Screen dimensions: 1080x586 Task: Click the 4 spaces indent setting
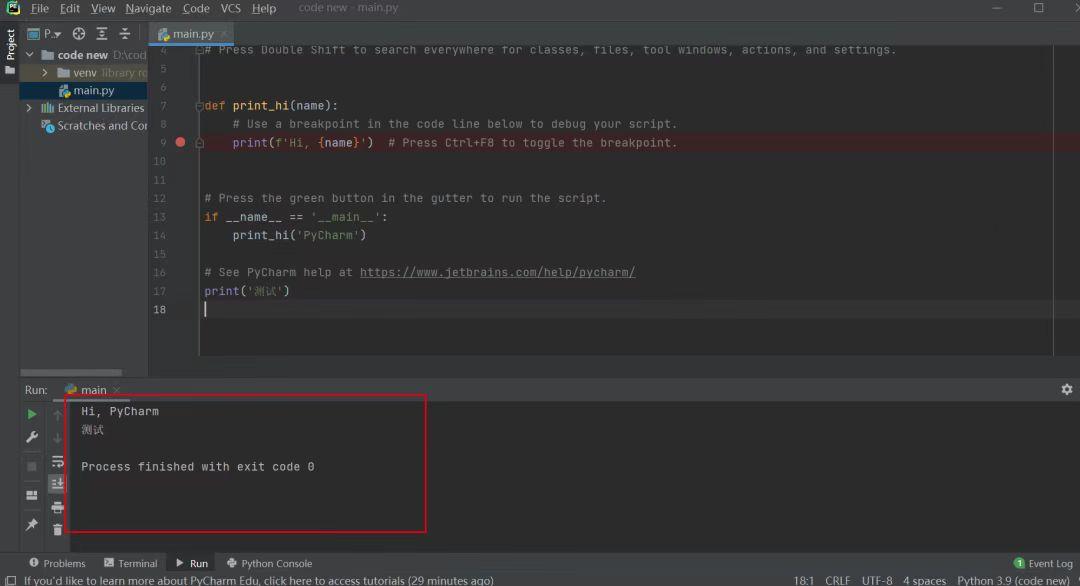924,580
